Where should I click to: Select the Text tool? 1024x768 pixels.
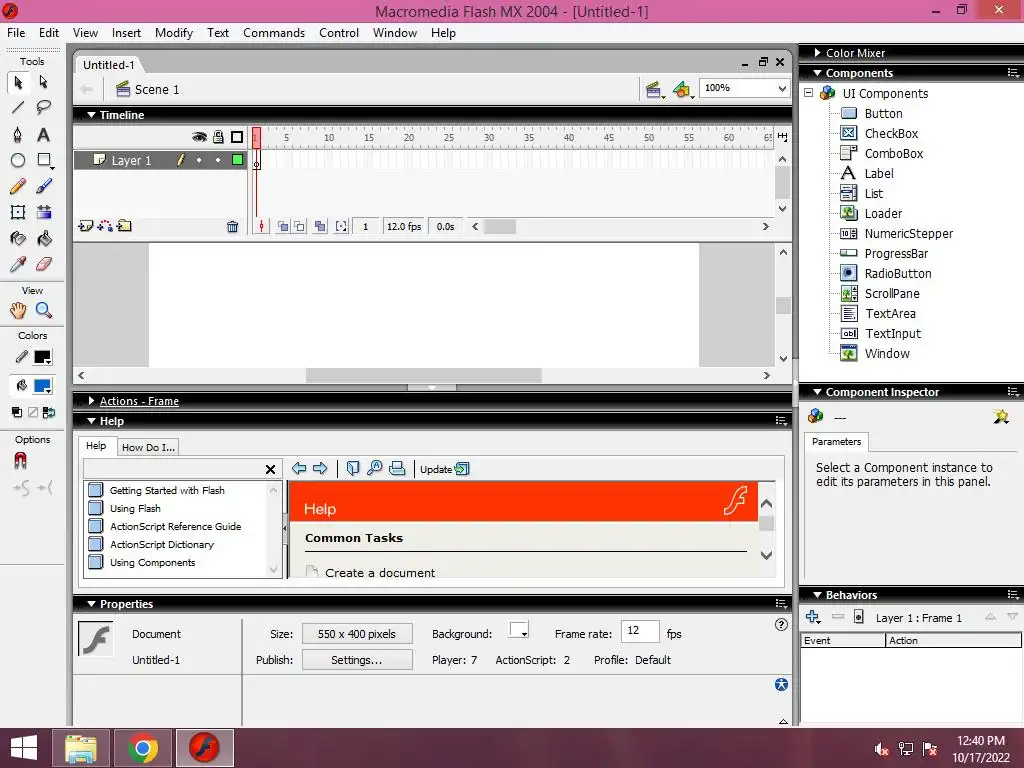point(44,135)
